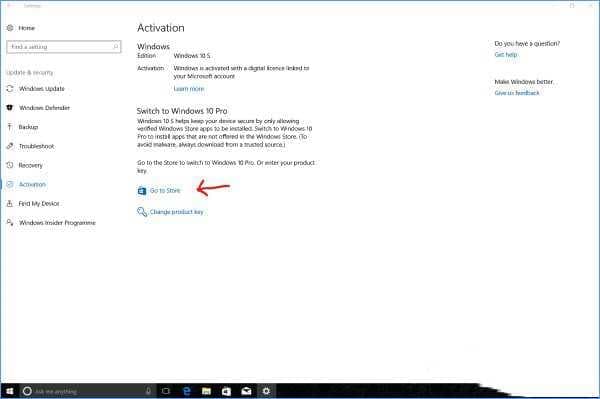
Task: Open Recovery settings page
Action: tap(31, 165)
